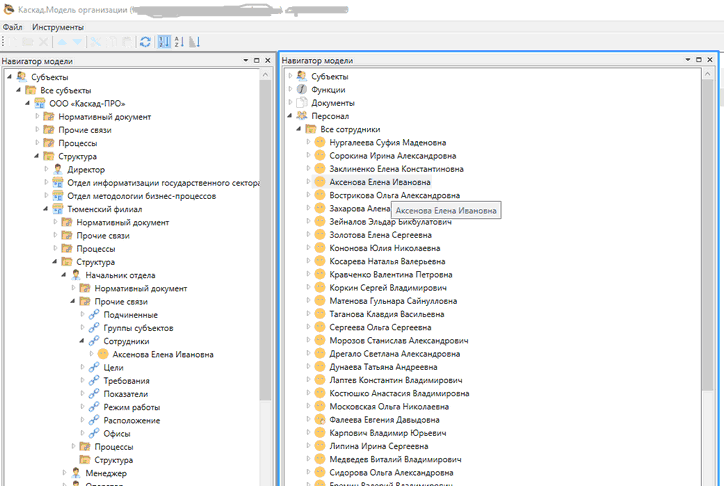Select Аксенова Елена Ивановна under Сотрудники
The height and width of the screenshot is (486, 724).
(x=163, y=354)
